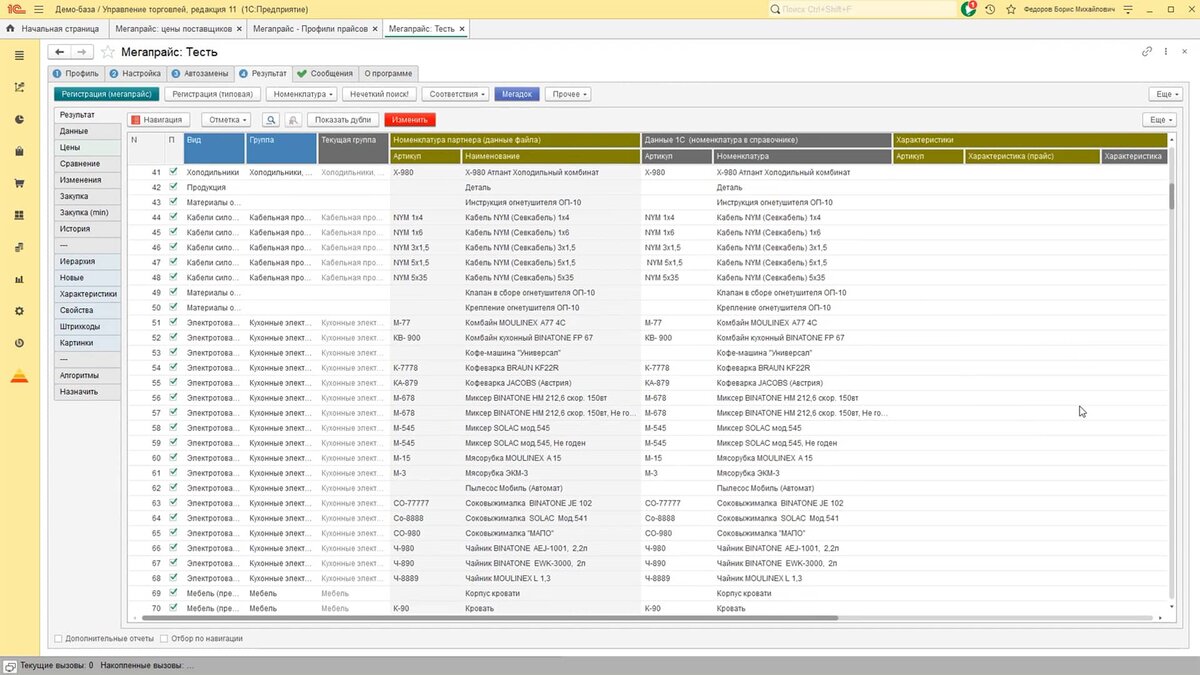Open notifications icon with red badge
1200x675 pixels.
[x=968, y=8]
